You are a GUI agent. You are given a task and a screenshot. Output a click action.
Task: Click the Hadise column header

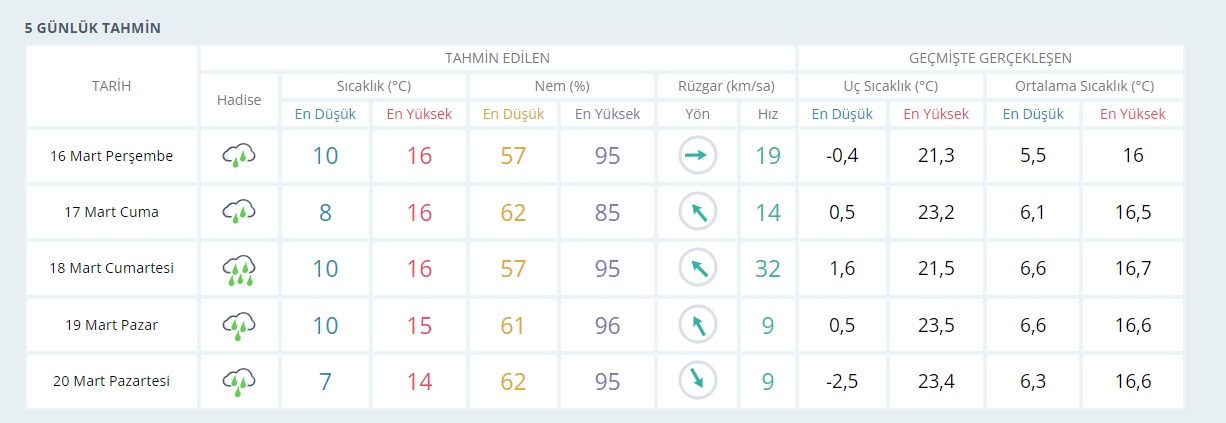click(239, 100)
